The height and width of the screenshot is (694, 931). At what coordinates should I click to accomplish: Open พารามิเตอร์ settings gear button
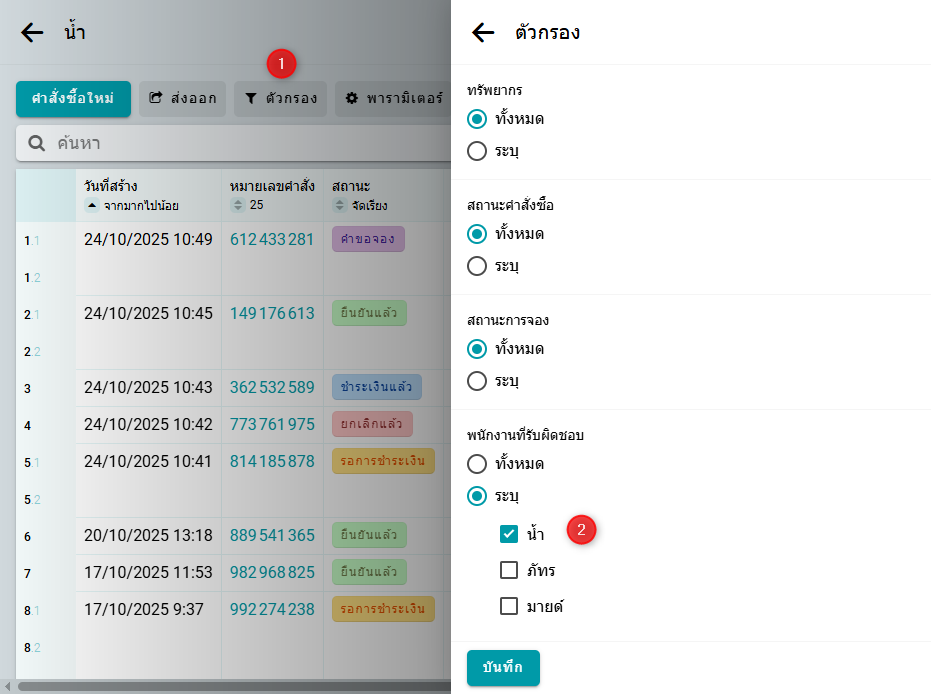click(393, 99)
